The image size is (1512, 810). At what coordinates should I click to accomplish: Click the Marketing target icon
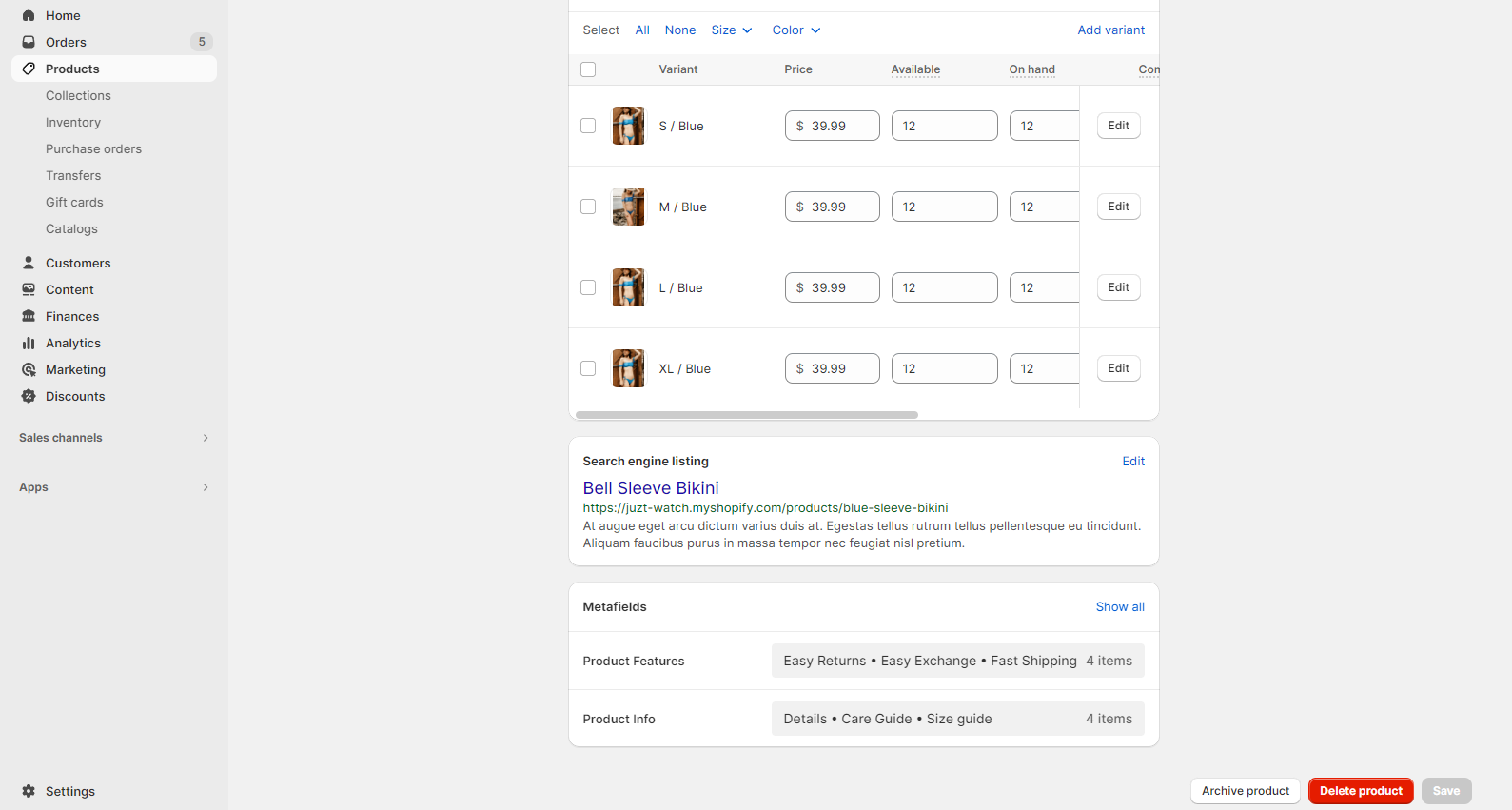tap(29, 369)
